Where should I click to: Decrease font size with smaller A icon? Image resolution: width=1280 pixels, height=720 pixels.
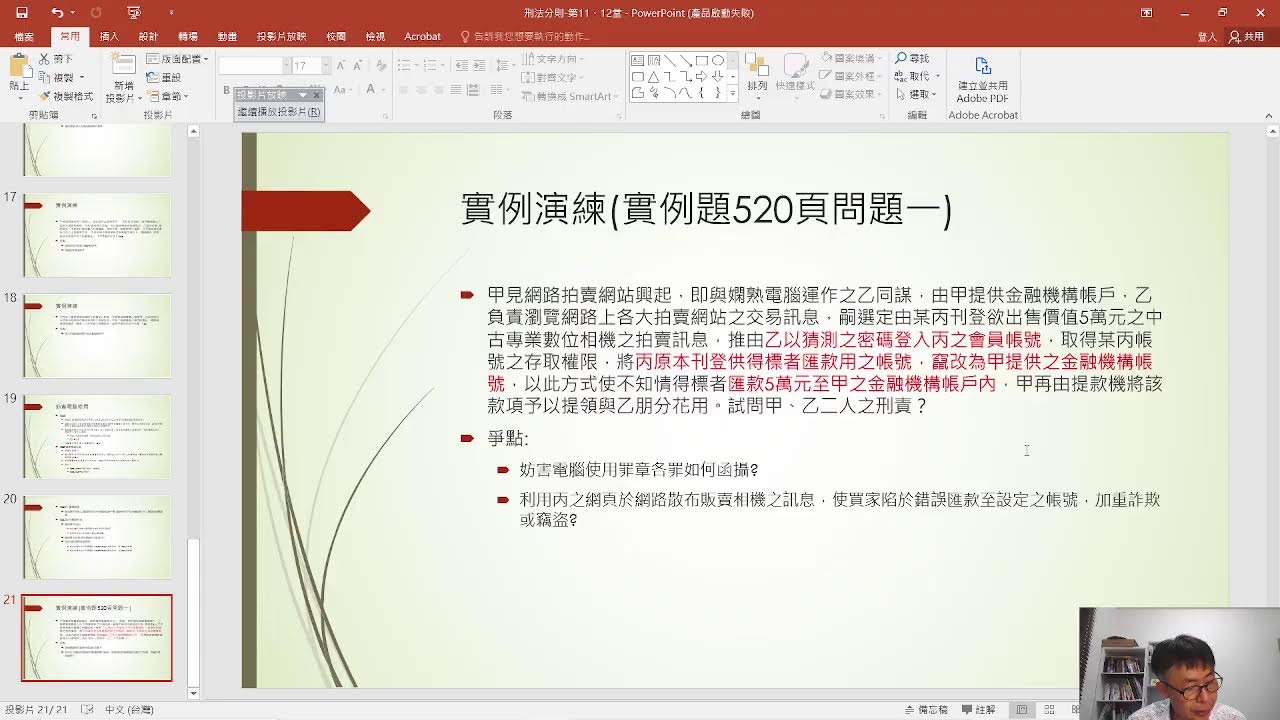(x=357, y=65)
